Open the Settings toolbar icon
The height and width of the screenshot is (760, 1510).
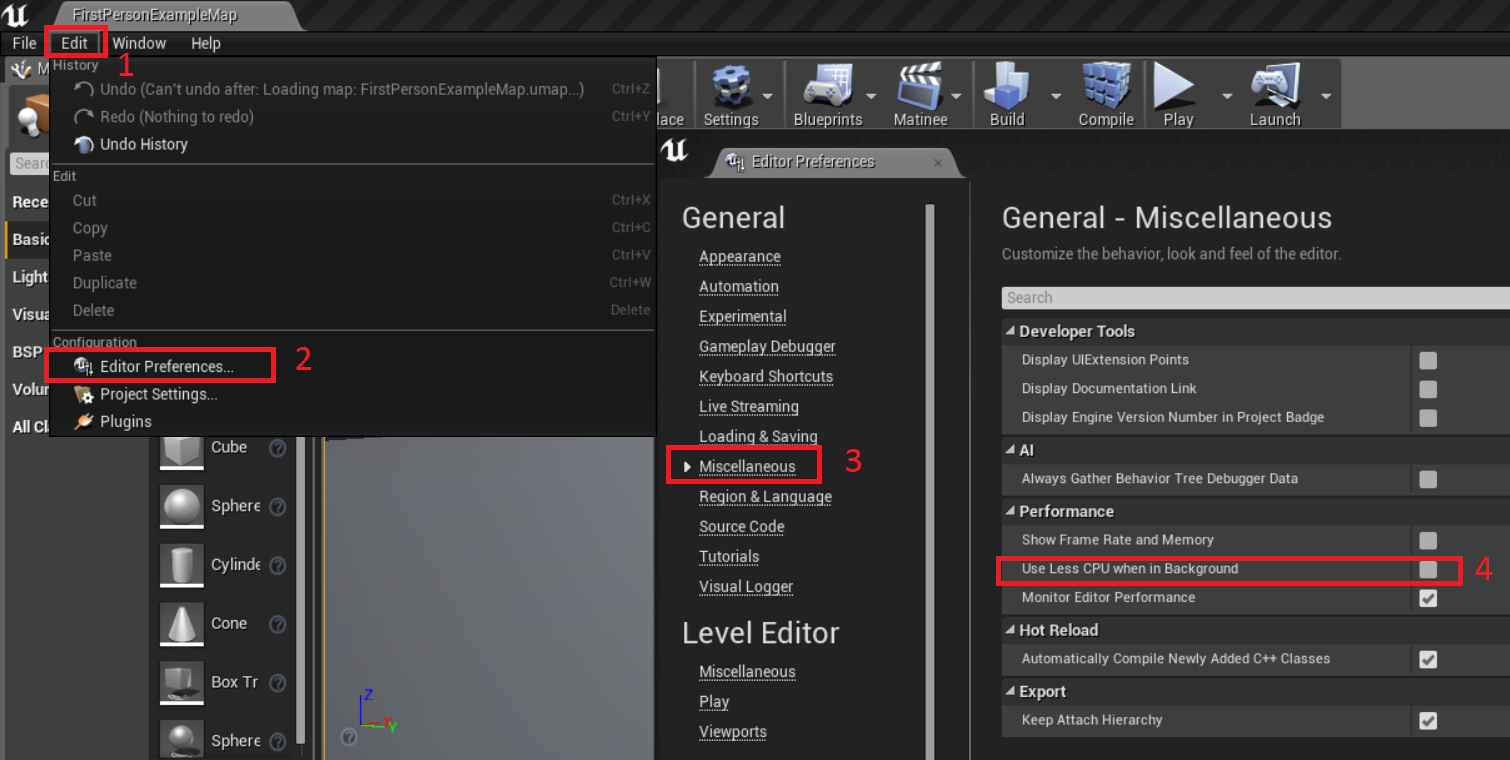point(731,88)
